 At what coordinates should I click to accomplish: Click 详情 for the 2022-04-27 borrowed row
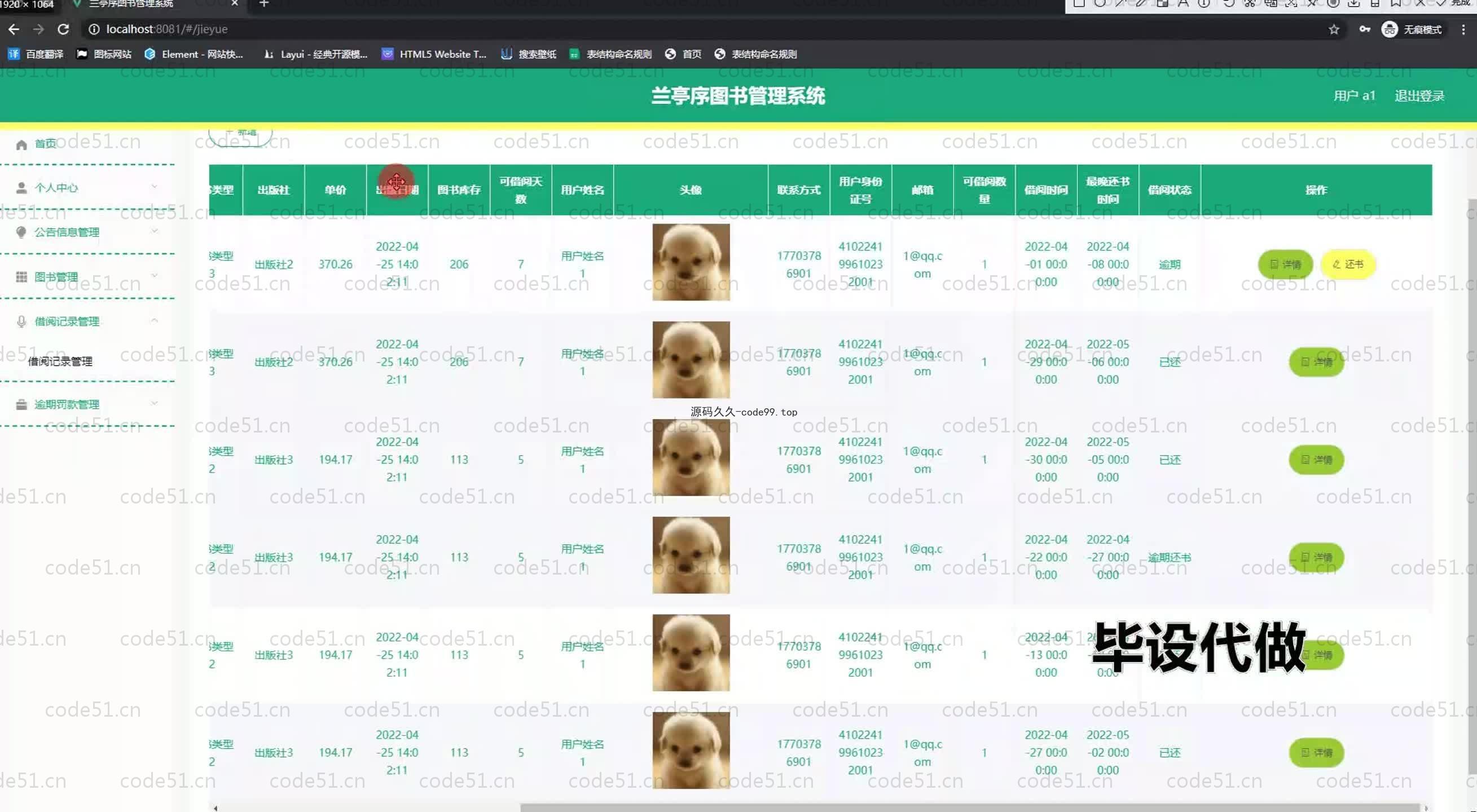[1316, 752]
